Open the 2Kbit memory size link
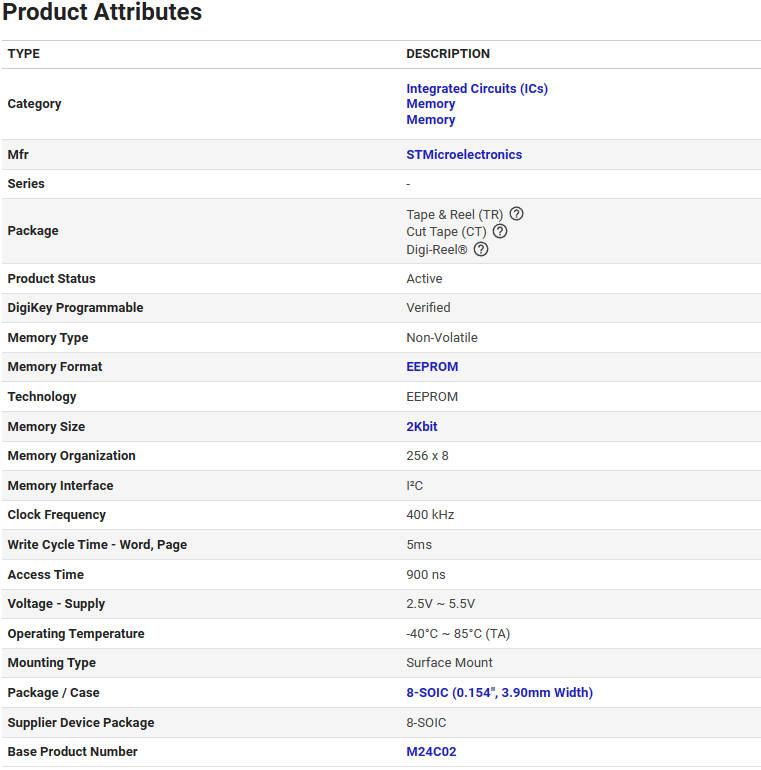761x770 pixels. tap(422, 426)
